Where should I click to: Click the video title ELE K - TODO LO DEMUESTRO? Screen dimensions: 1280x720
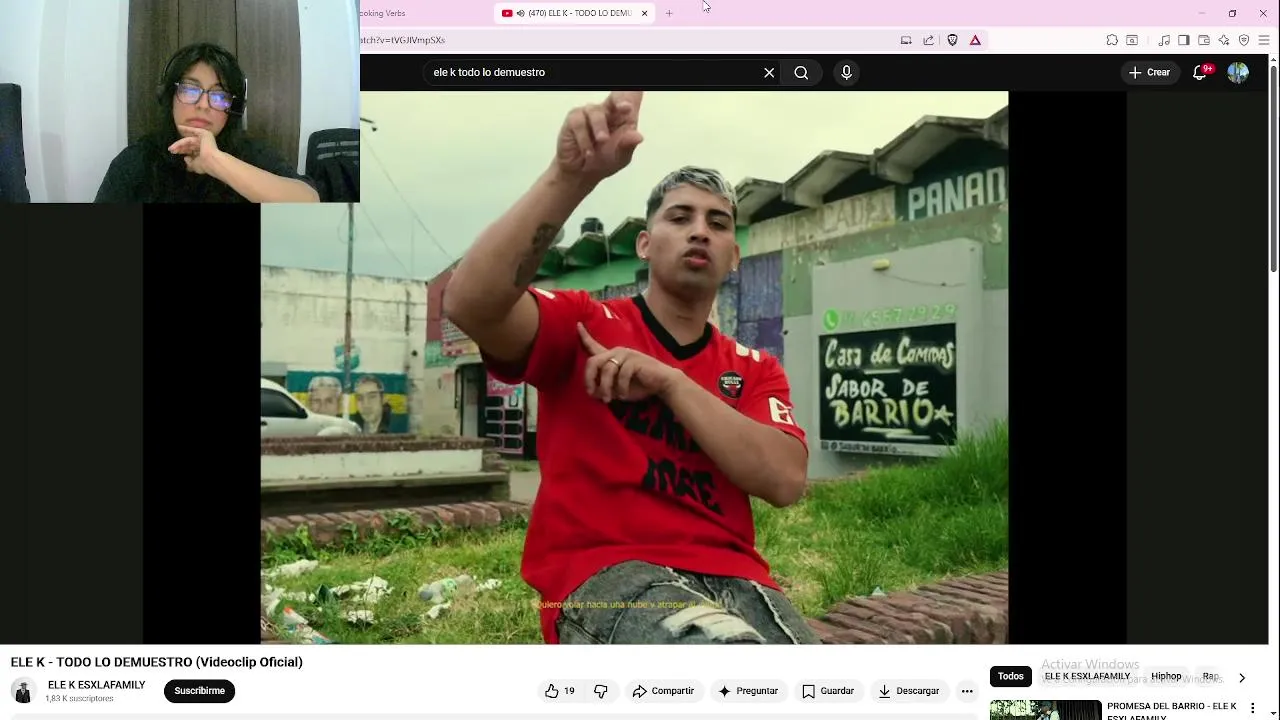156,662
